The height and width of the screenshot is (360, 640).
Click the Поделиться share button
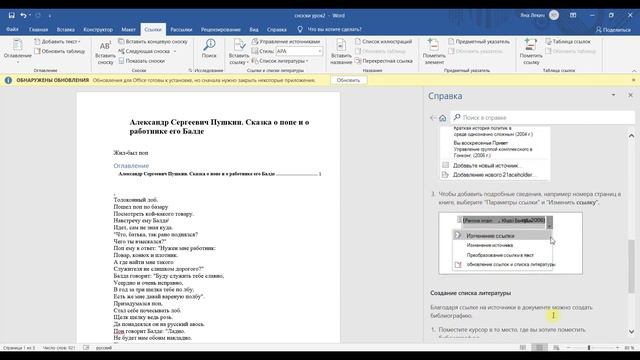613,29
